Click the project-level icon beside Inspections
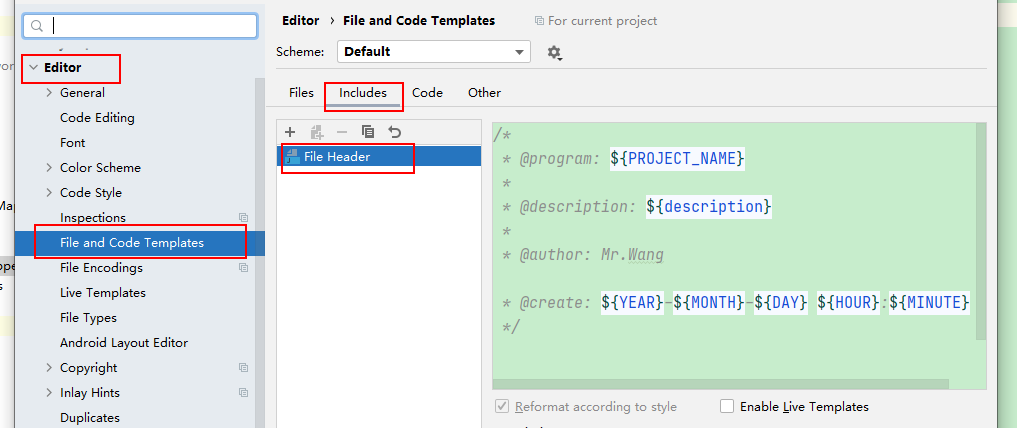1017x428 pixels. point(243,218)
